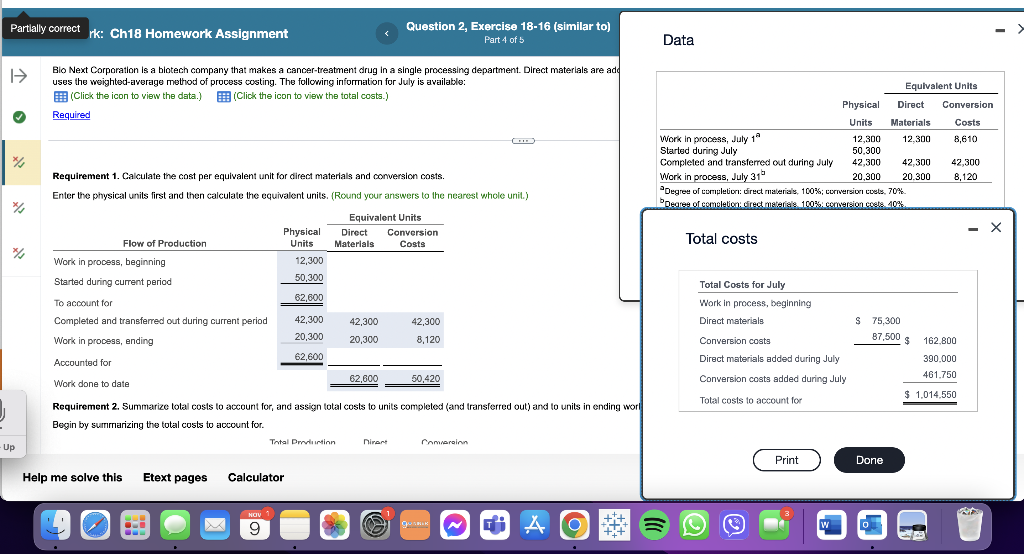Open System Preferences from the Dock
The image size is (1024, 554).
click(x=375, y=525)
